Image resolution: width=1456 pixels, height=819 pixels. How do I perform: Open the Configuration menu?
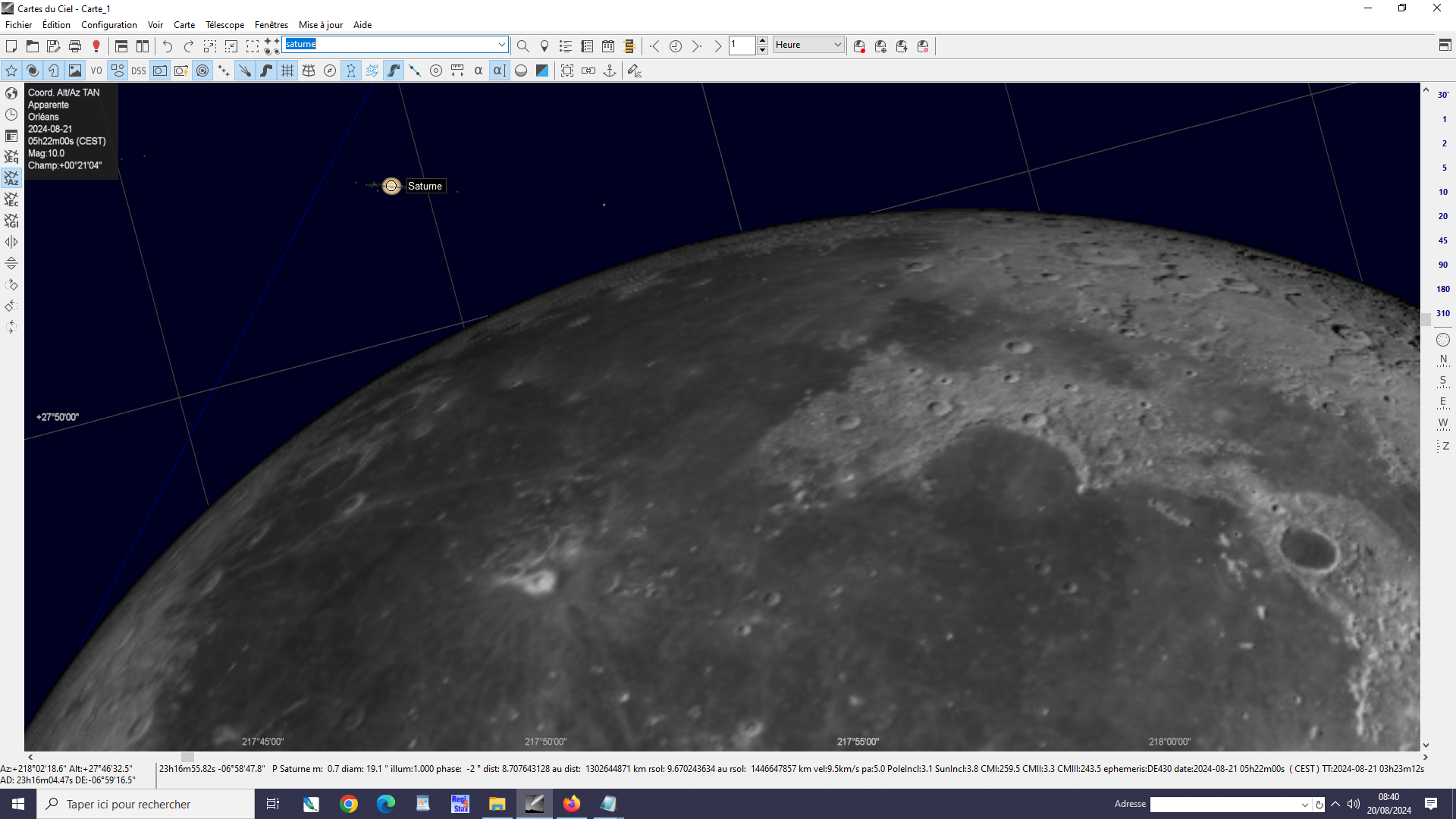pos(109,25)
